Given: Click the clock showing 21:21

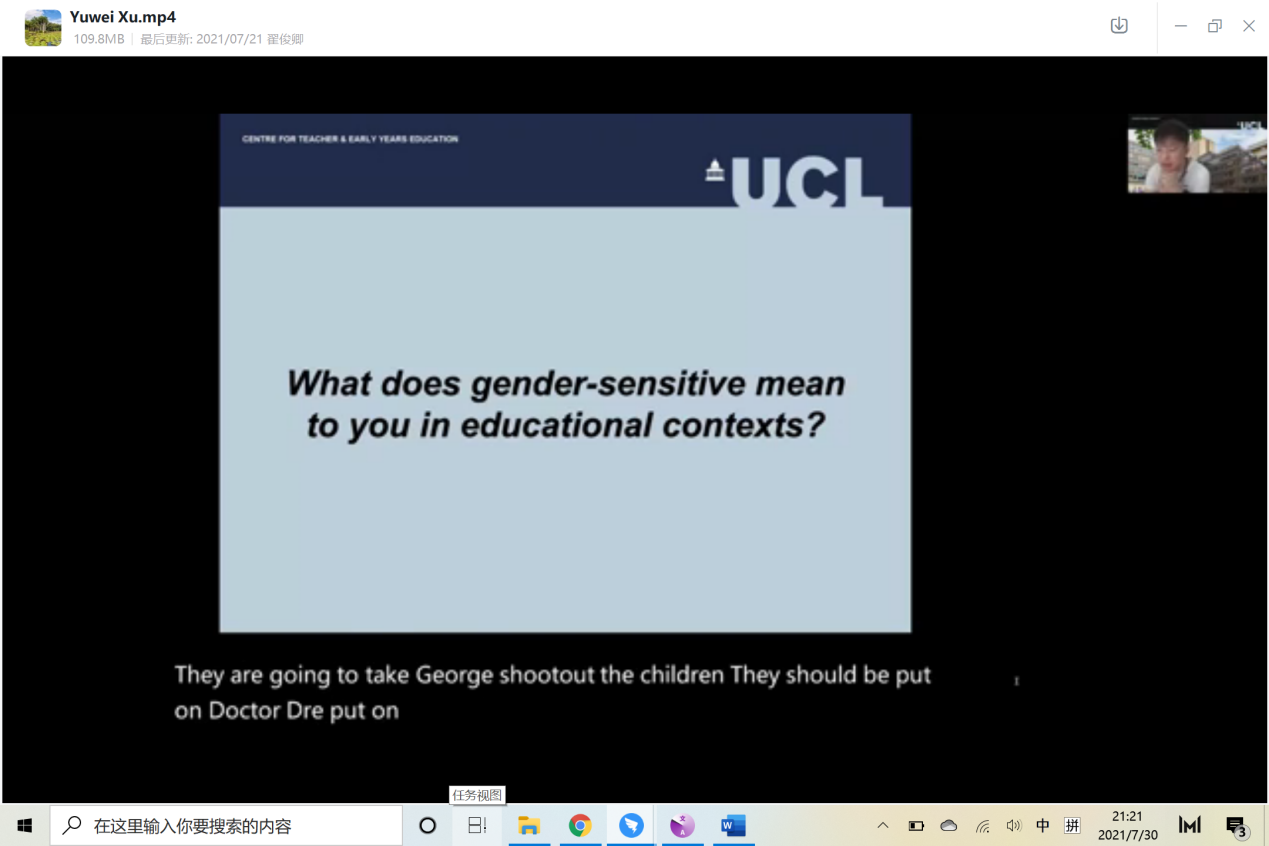Looking at the screenshot, I should point(1127,826).
